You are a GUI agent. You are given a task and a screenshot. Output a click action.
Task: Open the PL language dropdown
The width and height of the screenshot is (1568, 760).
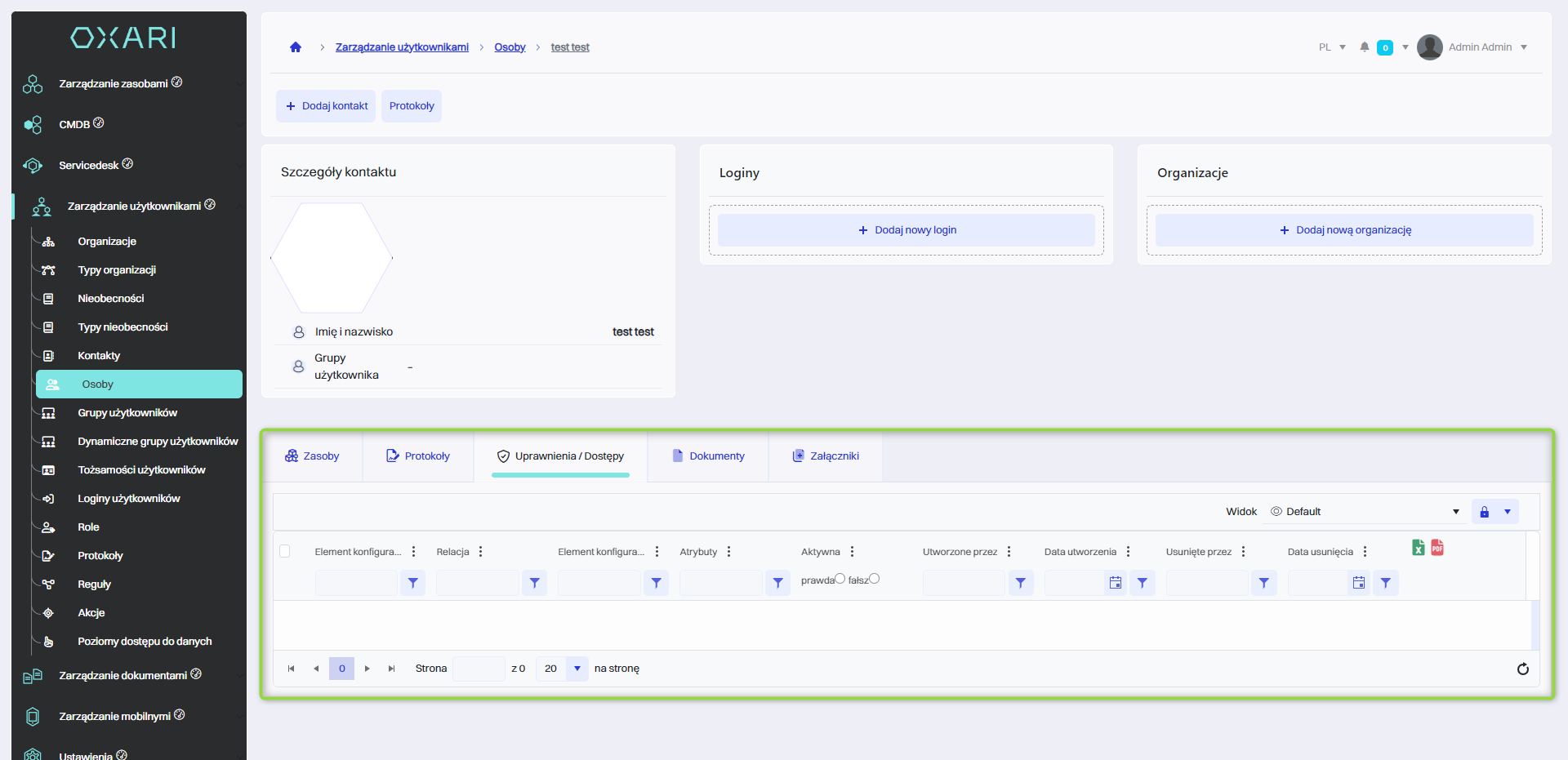pos(1332,47)
